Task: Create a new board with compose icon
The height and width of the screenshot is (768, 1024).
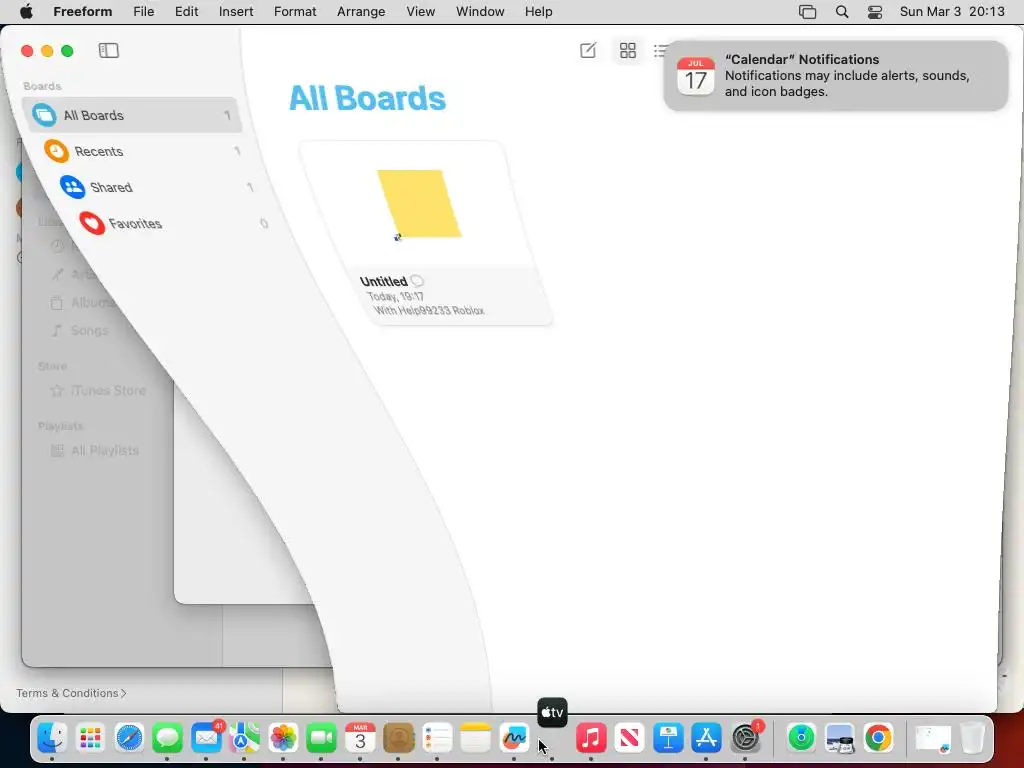Action: click(x=588, y=50)
